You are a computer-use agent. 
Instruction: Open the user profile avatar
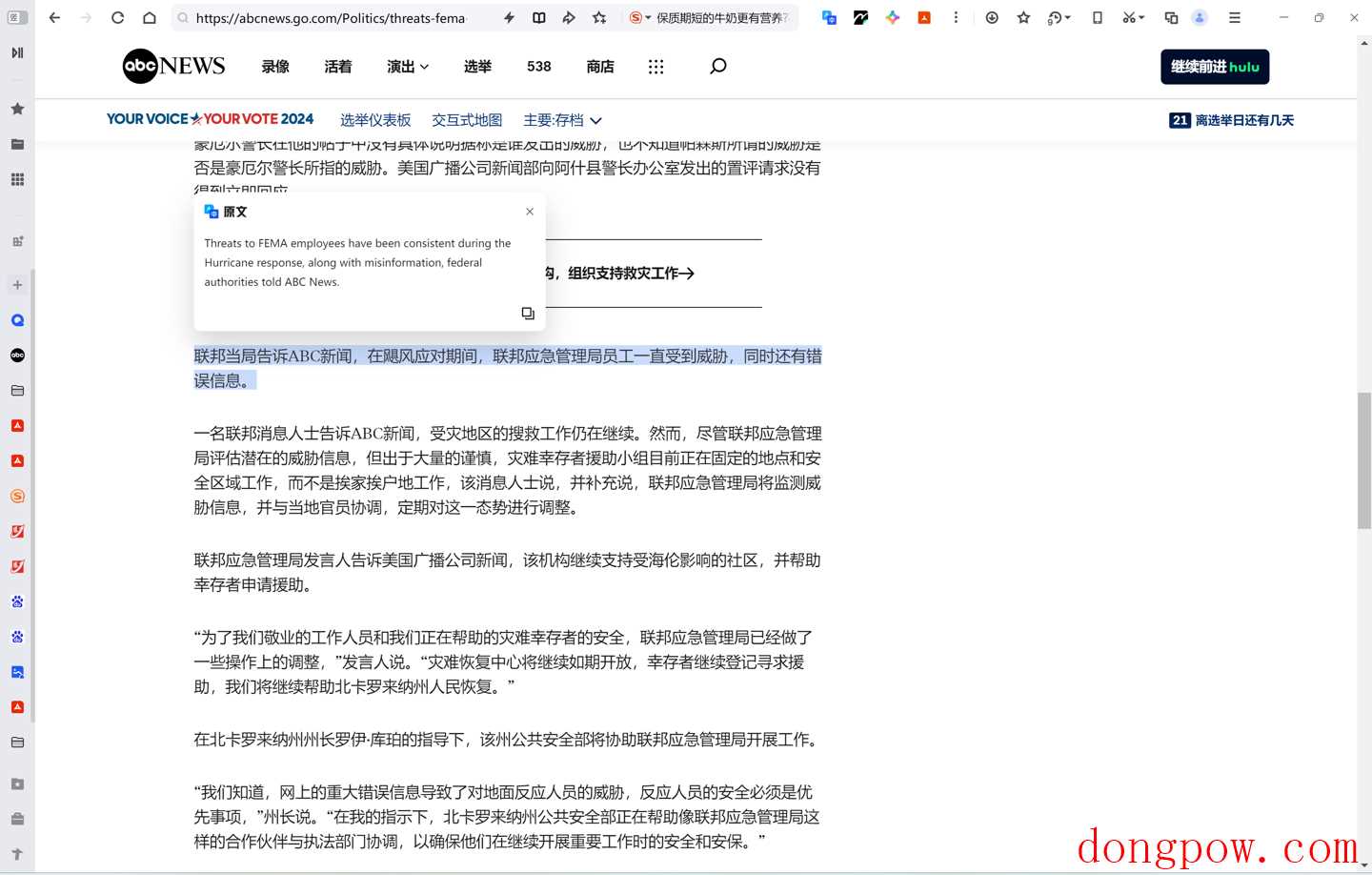[x=1200, y=17]
